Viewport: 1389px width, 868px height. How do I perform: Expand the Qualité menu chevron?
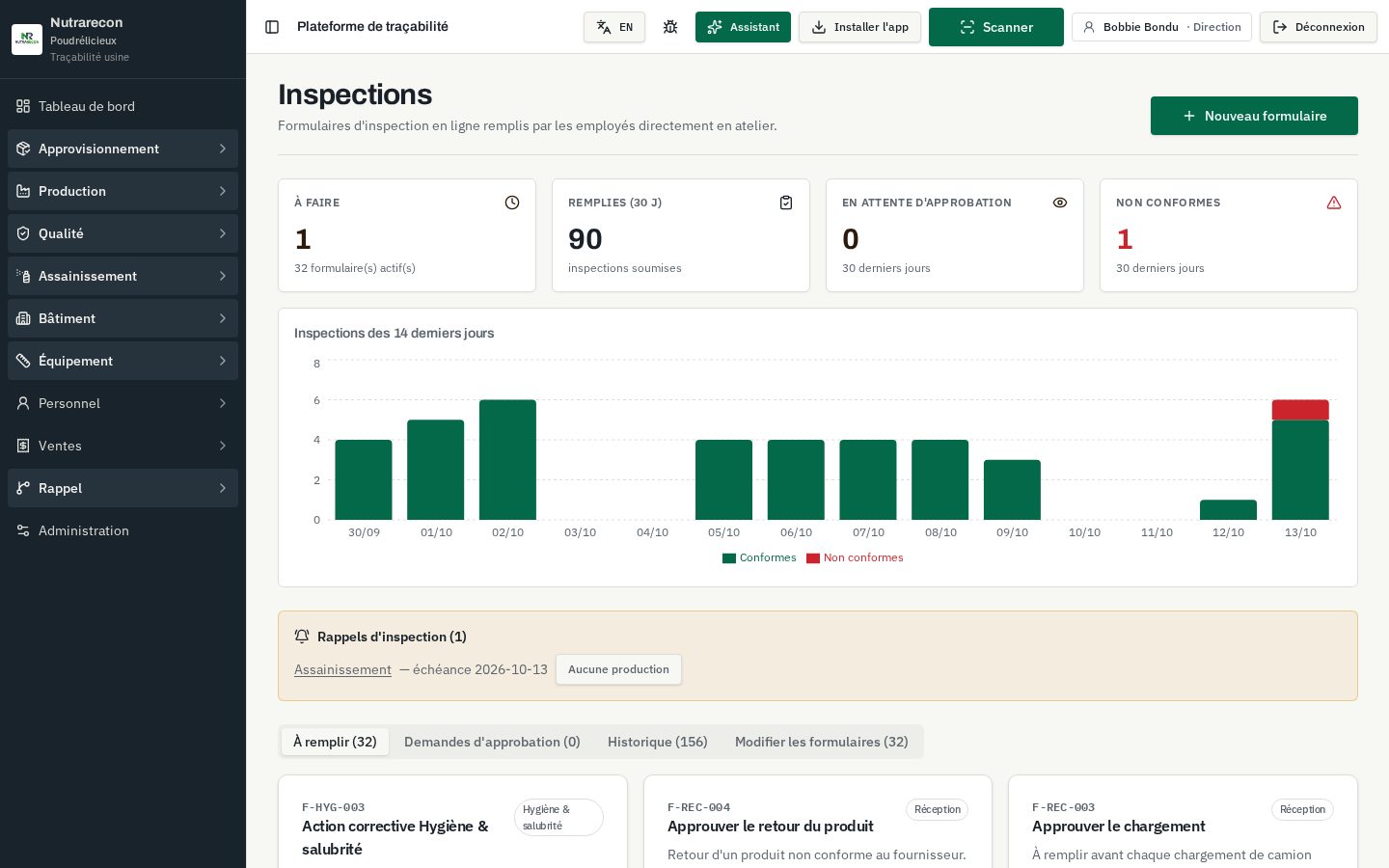(x=222, y=233)
